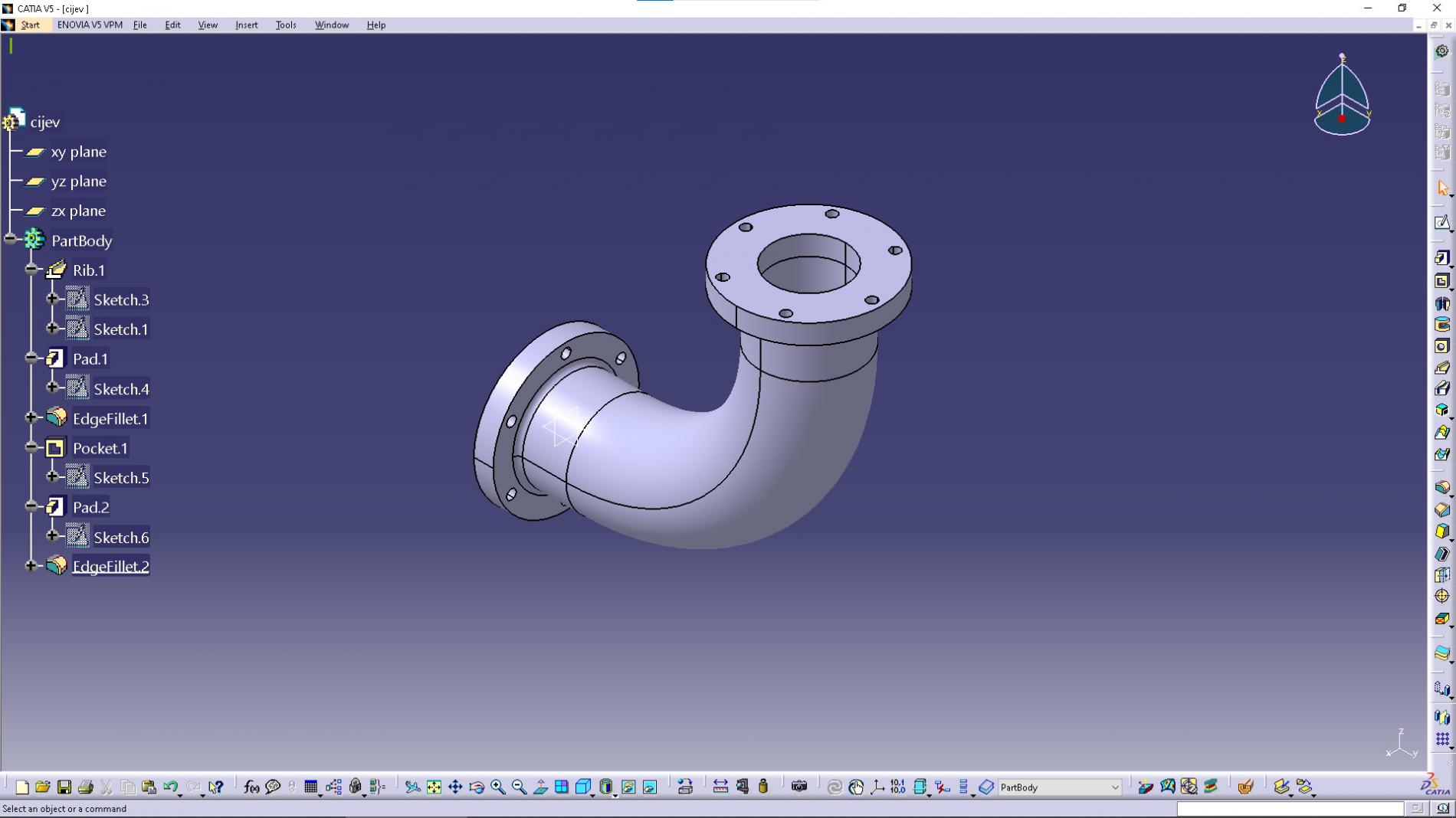Activate the Zoom In magnifier tool

[x=498, y=787]
